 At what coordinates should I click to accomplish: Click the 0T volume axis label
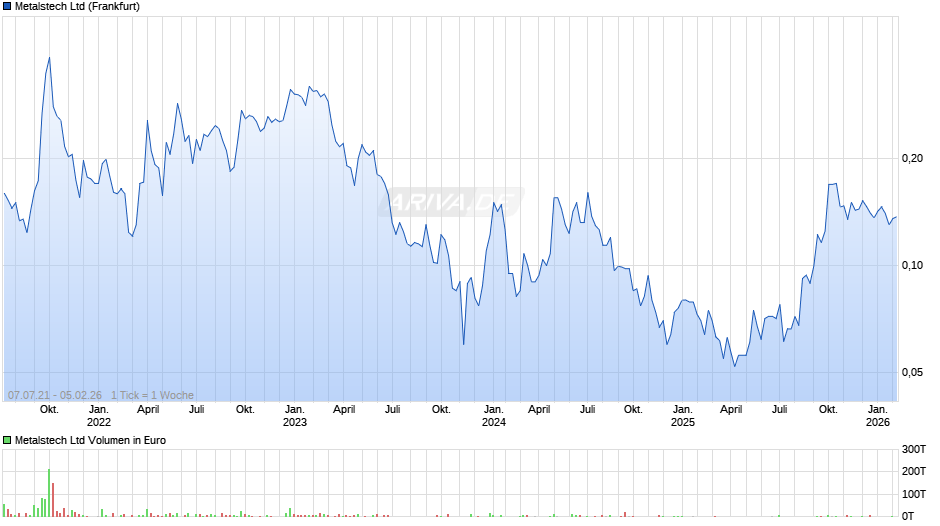click(908, 516)
